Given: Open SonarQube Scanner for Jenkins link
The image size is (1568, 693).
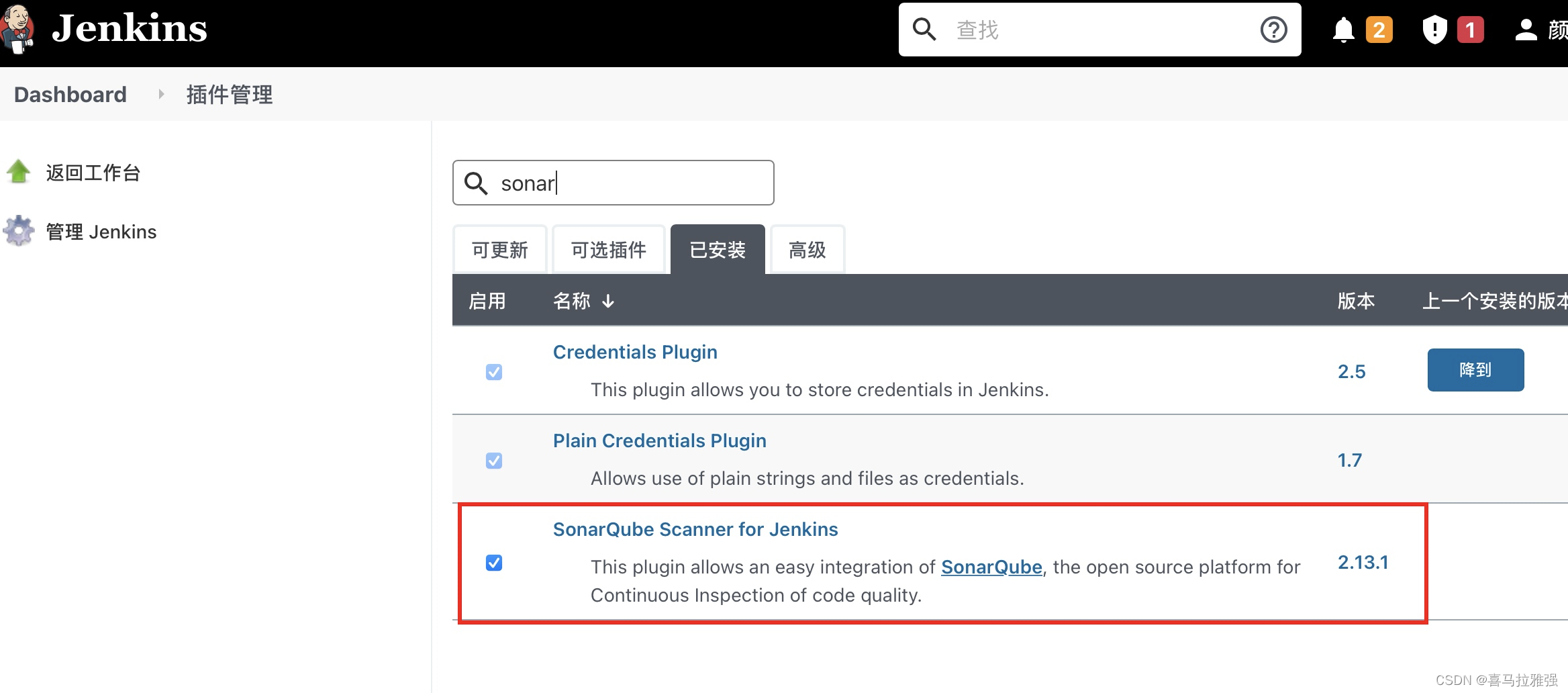Looking at the screenshot, I should pyautogui.click(x=695, y=529).
